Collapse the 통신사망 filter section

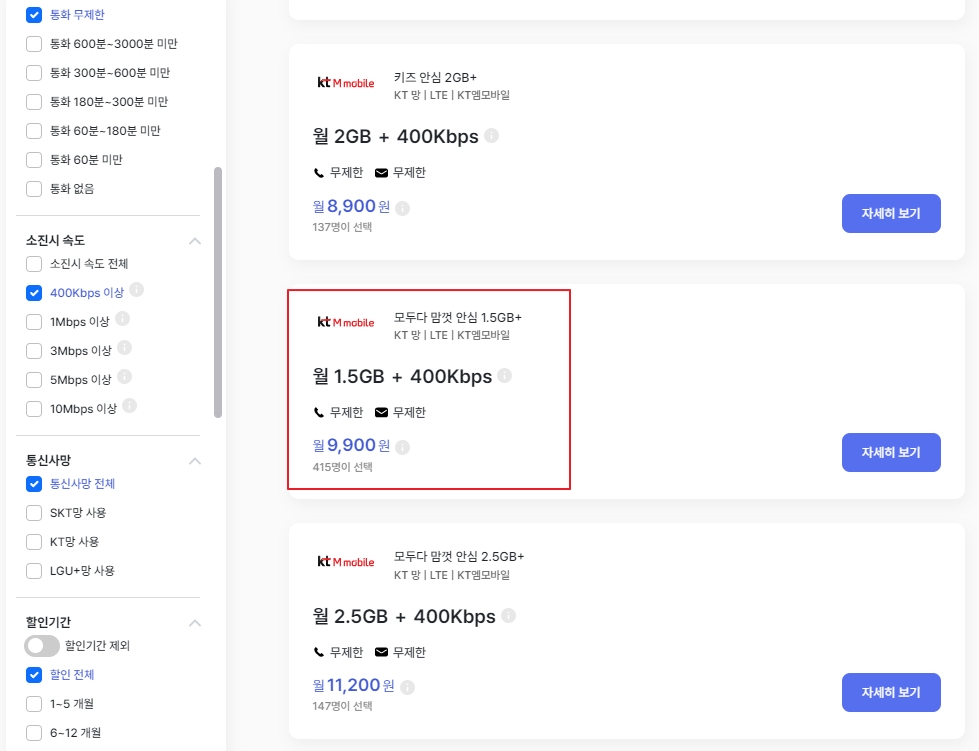[x=195, y=461]
